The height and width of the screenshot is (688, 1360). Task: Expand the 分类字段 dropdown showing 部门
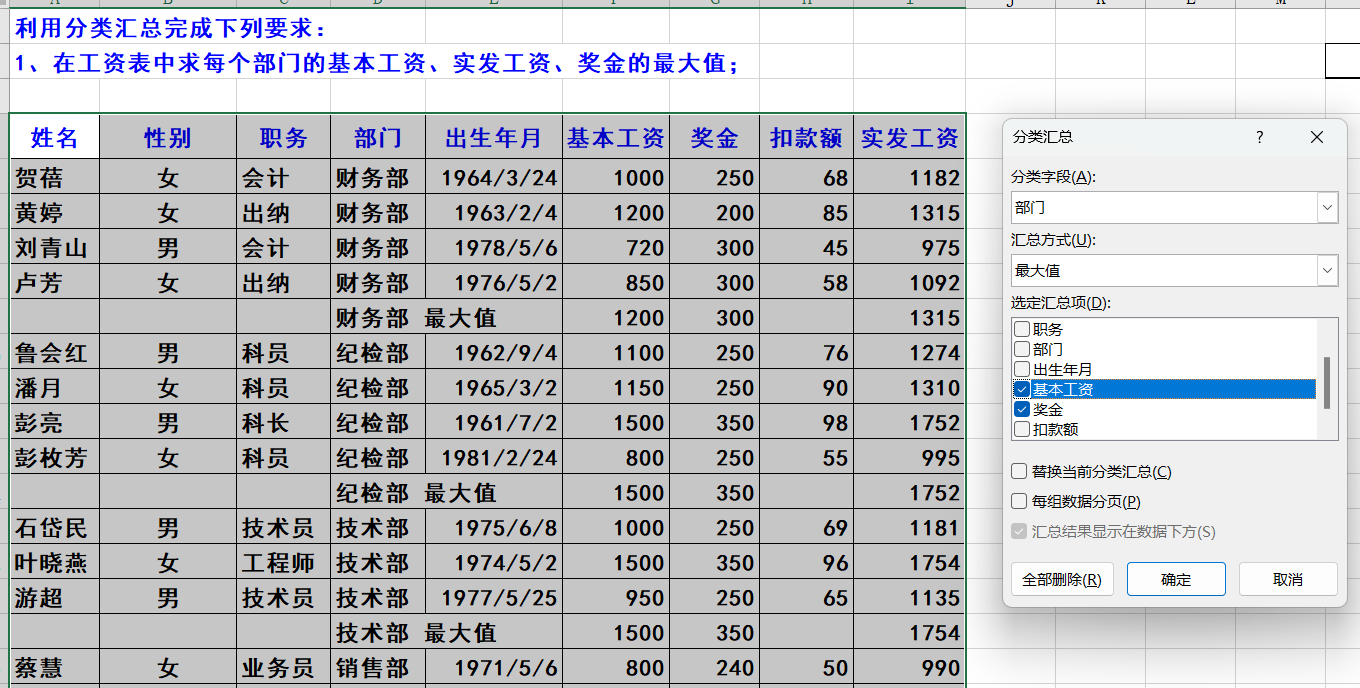pos(1327,208)
